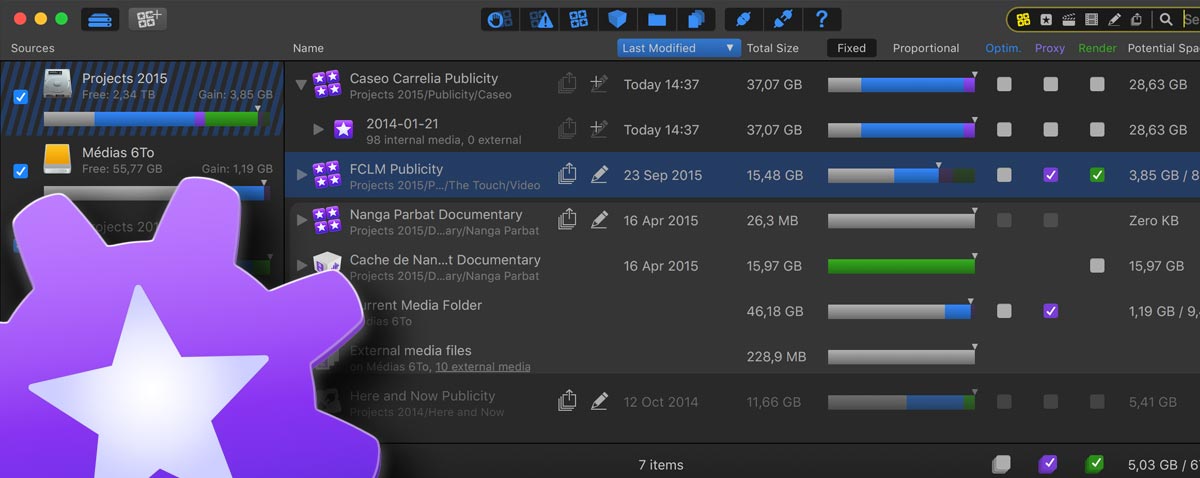Viewport: 1200px width, 478px height.
Task: Click the pencil icon on Here and Now Publicity
Action: pyautogui.click(x=599, y=401)
